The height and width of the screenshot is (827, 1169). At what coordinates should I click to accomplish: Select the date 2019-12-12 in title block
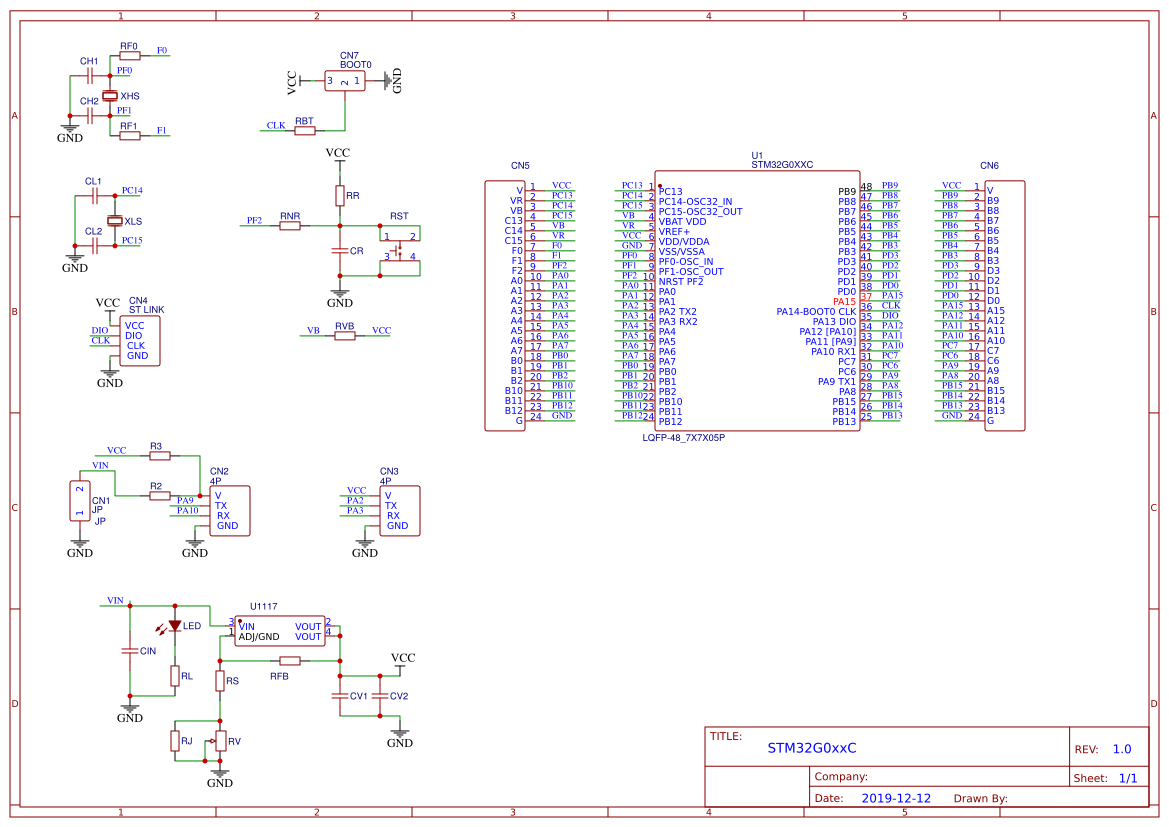coord(896,798)
